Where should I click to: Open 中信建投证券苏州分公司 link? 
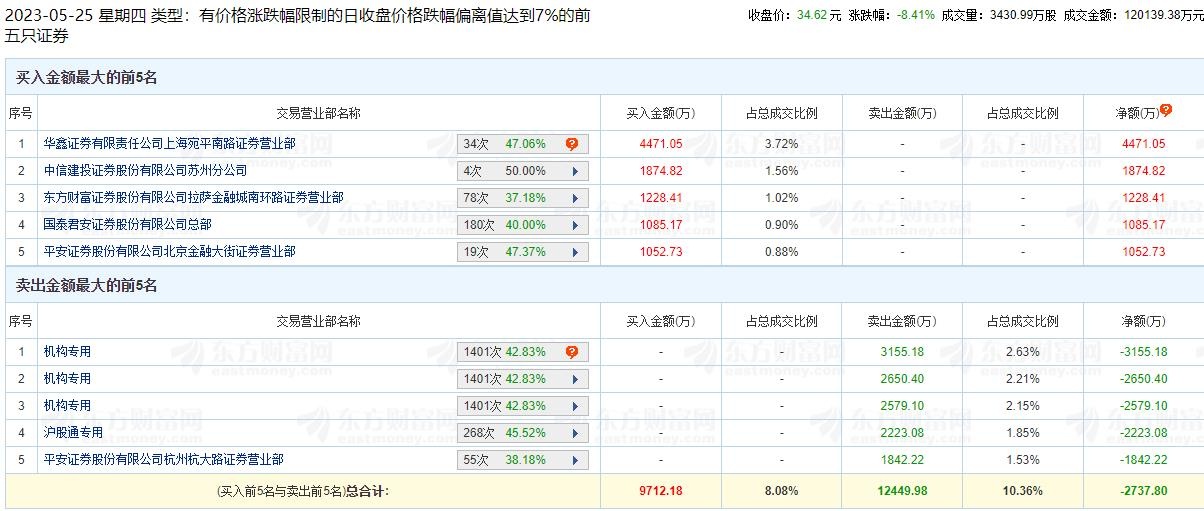[x=145, y=171]
